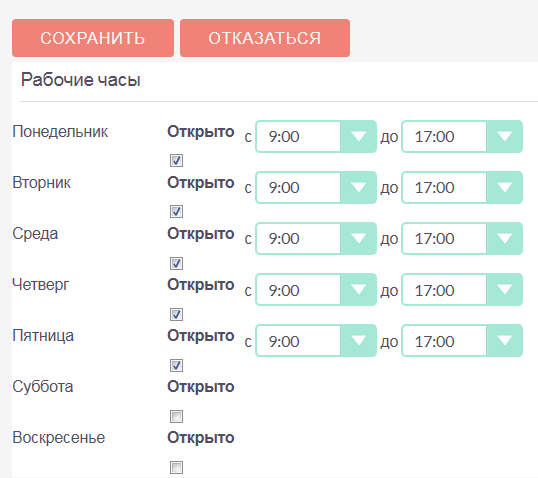
Task: Click the СОХРАНИТЬ button
Action: point(93,38)
